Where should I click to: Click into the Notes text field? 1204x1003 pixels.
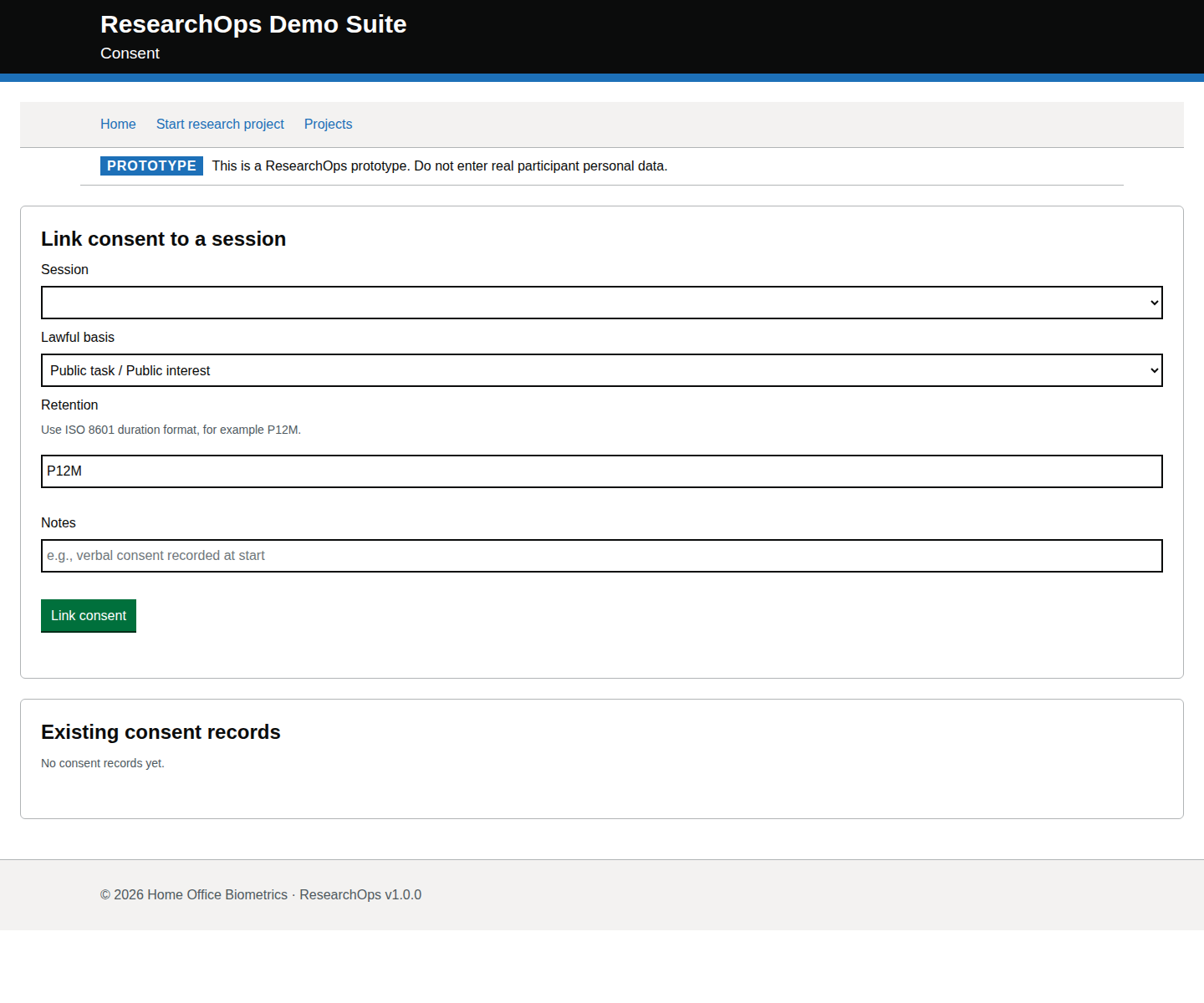601,556
